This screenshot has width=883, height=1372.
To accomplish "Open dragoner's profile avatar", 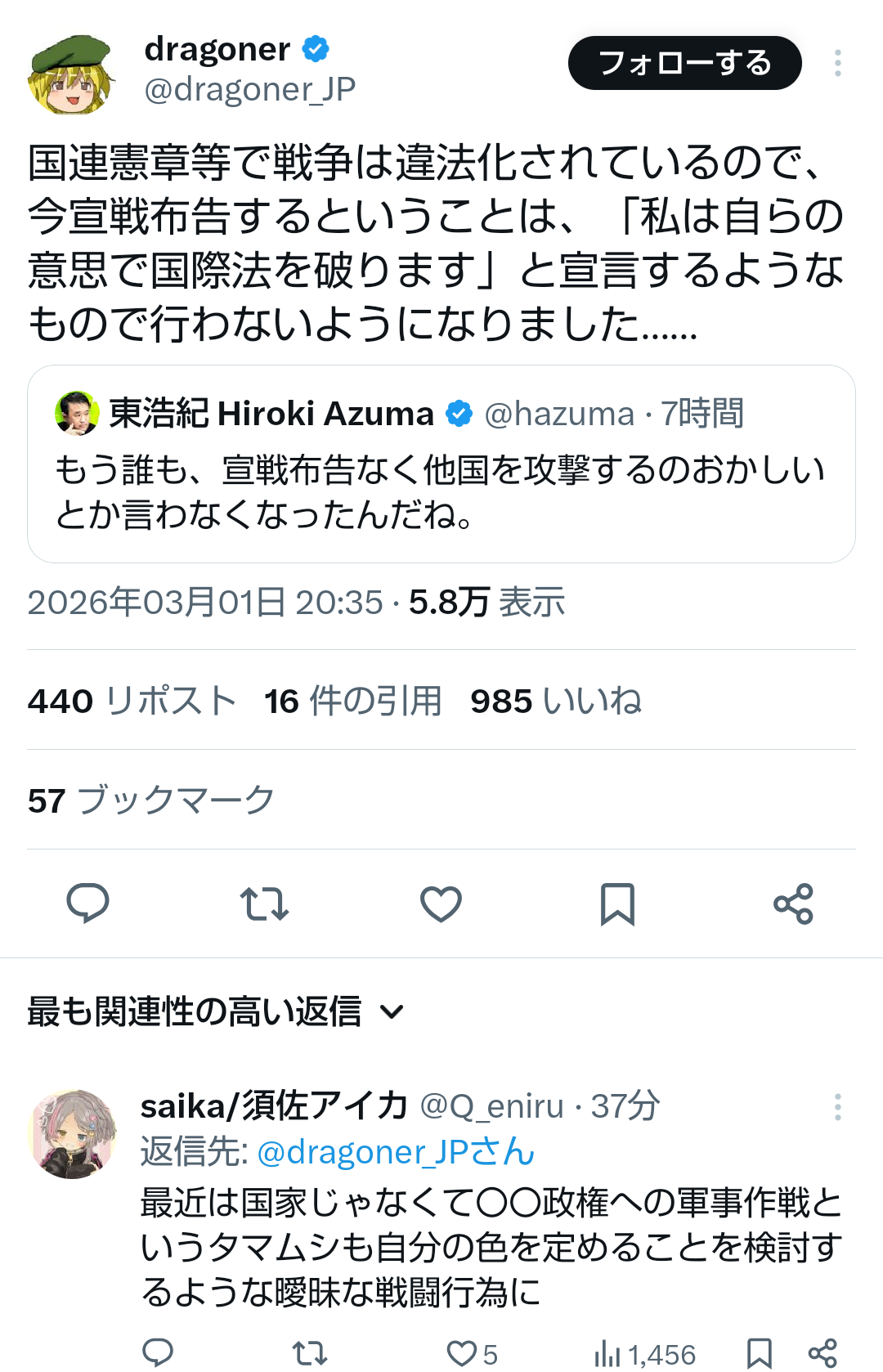I will coord(72,74).
